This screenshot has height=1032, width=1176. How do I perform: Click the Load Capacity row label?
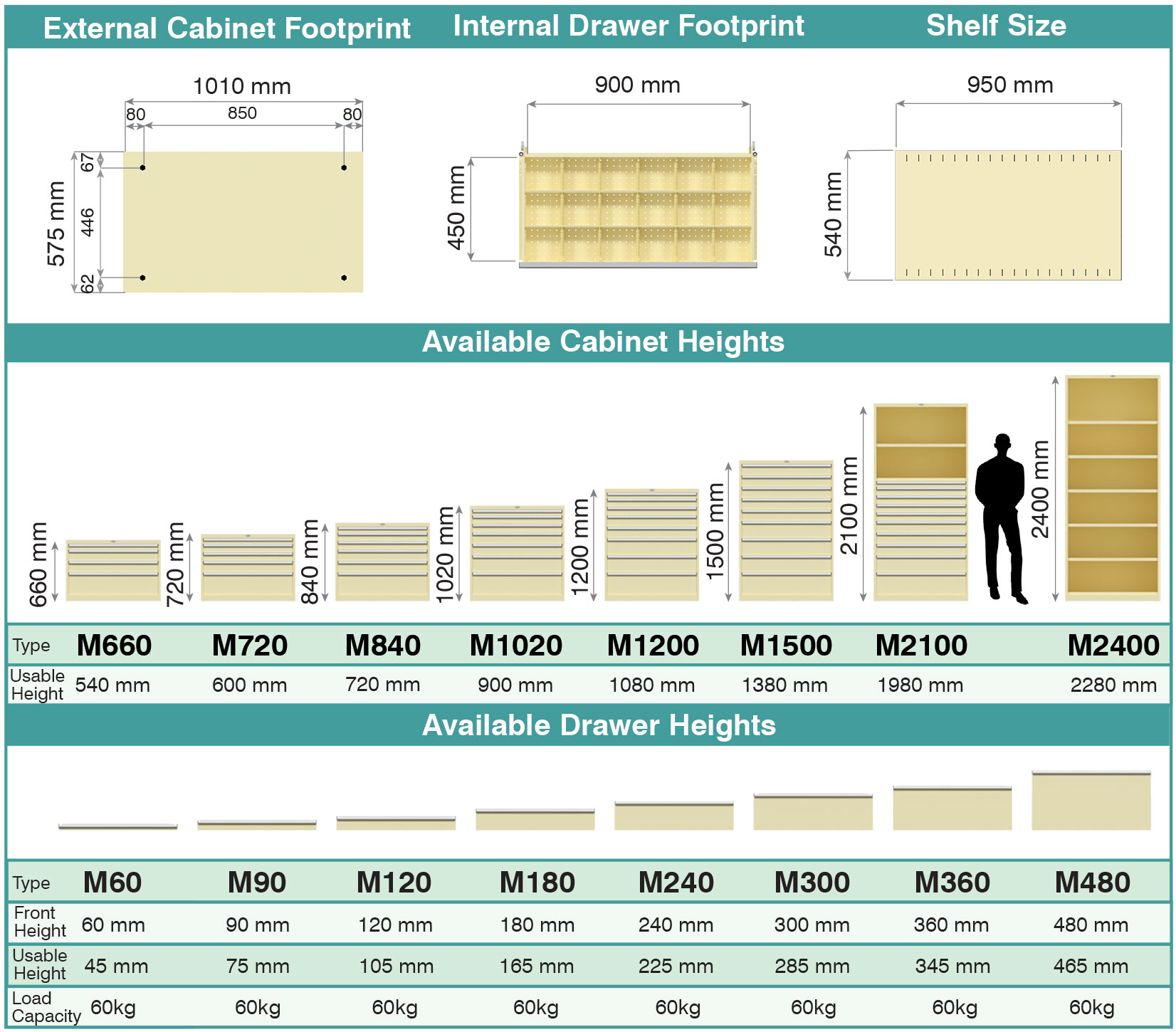(x=46, y=1007)
